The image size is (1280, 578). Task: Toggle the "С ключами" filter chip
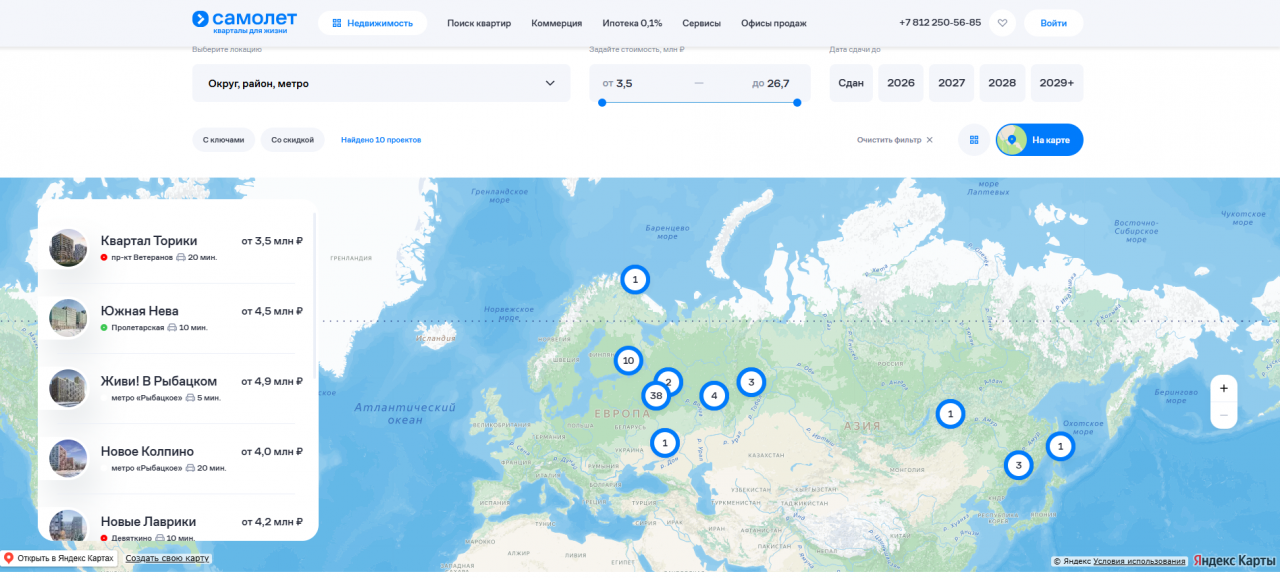pos(223,140)
